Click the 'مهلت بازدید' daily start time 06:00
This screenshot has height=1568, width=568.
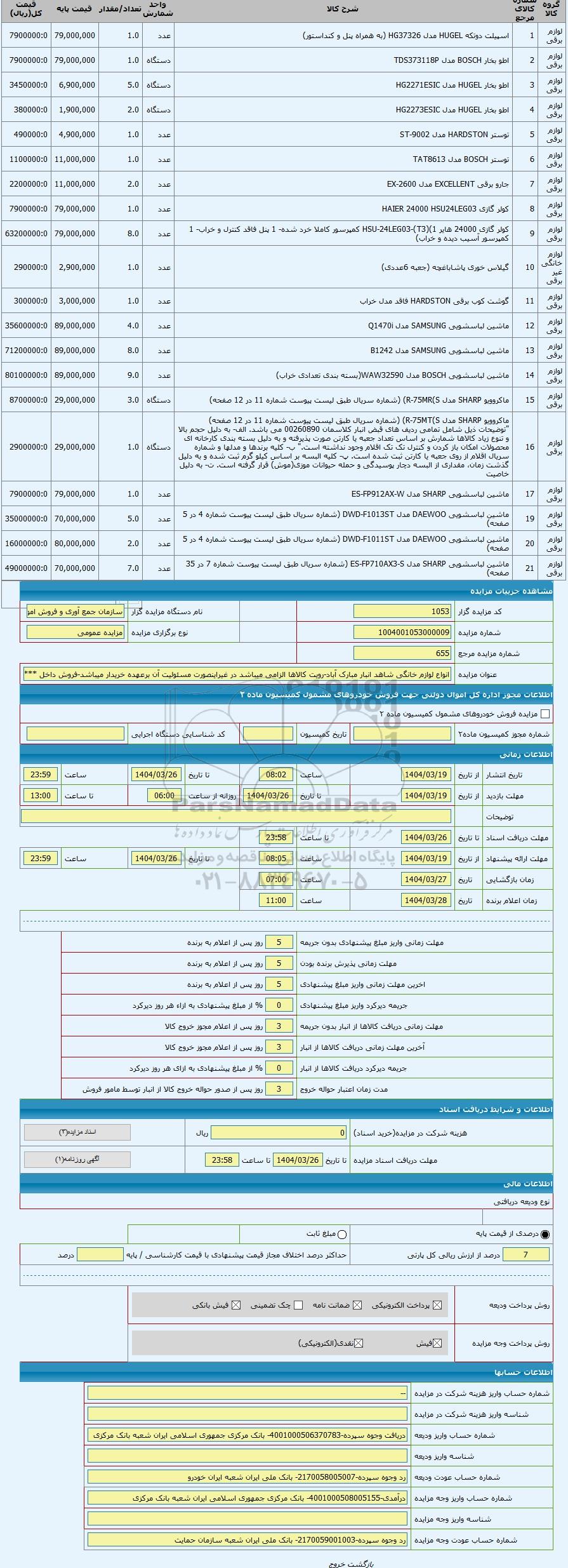coord(164,796)
